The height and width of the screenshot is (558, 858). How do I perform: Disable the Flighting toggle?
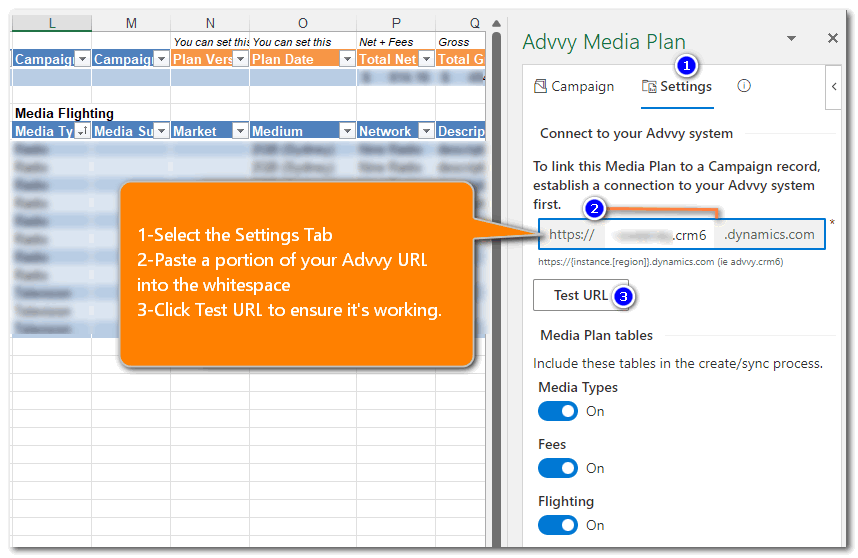(558, 525)
